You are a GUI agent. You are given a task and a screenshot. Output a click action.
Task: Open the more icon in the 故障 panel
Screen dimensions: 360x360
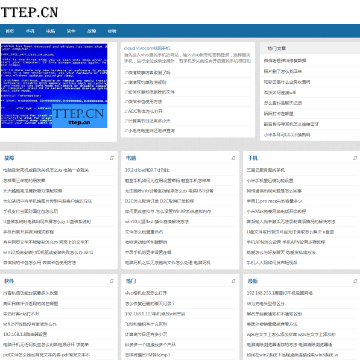[112, 158]
